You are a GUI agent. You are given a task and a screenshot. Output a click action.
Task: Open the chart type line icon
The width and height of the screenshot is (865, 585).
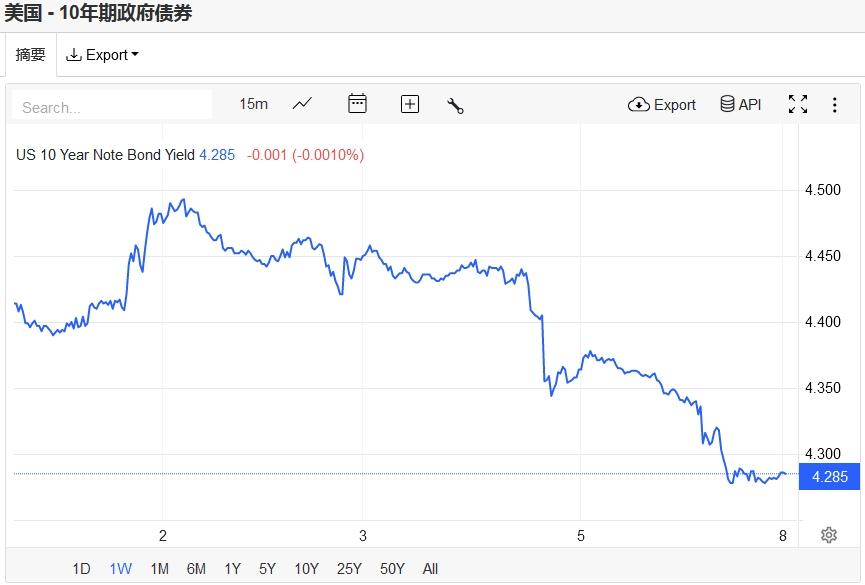pos(302,104)
